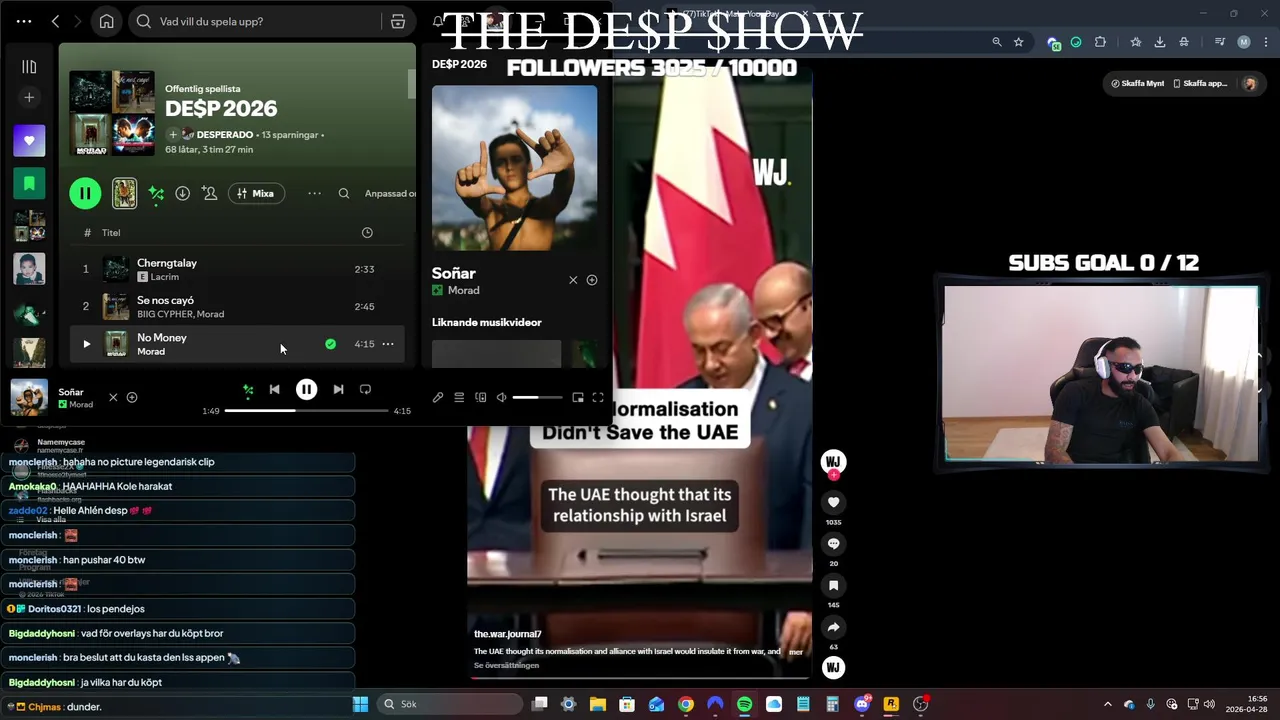Click Se översättningen under caption
This screenshot has width=1280, height=720.
pyautogui.click(x=506, y=665)
